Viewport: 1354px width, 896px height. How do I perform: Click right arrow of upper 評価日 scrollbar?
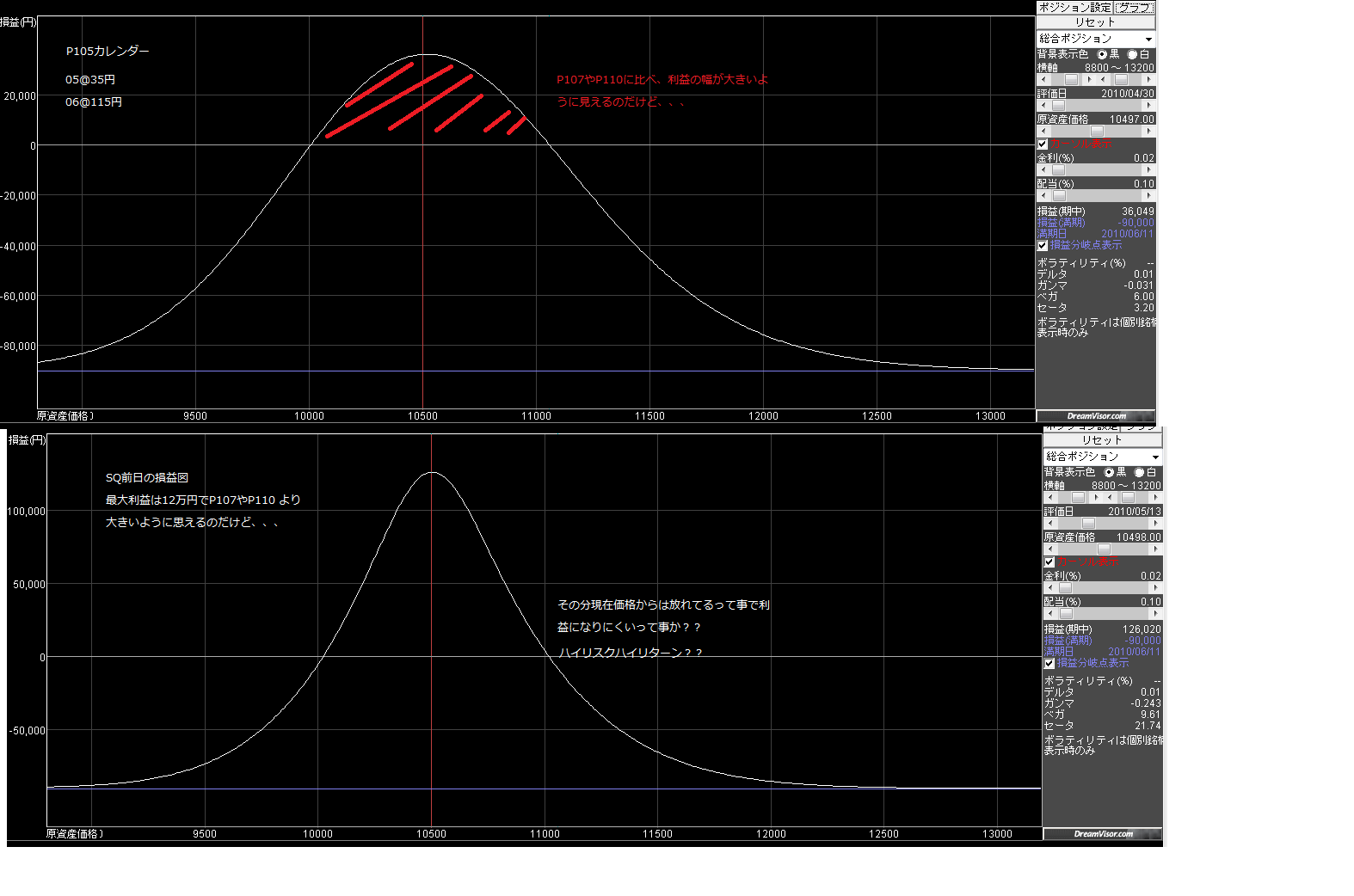pyautogui.click(x=1149, y=106)
